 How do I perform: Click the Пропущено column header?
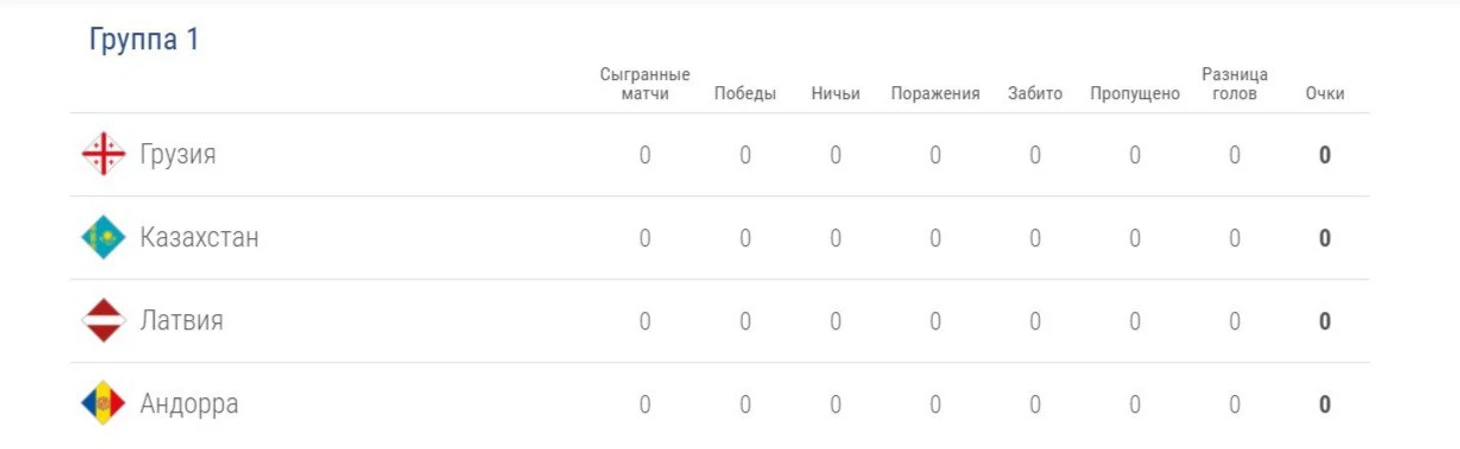(1135, 94)
